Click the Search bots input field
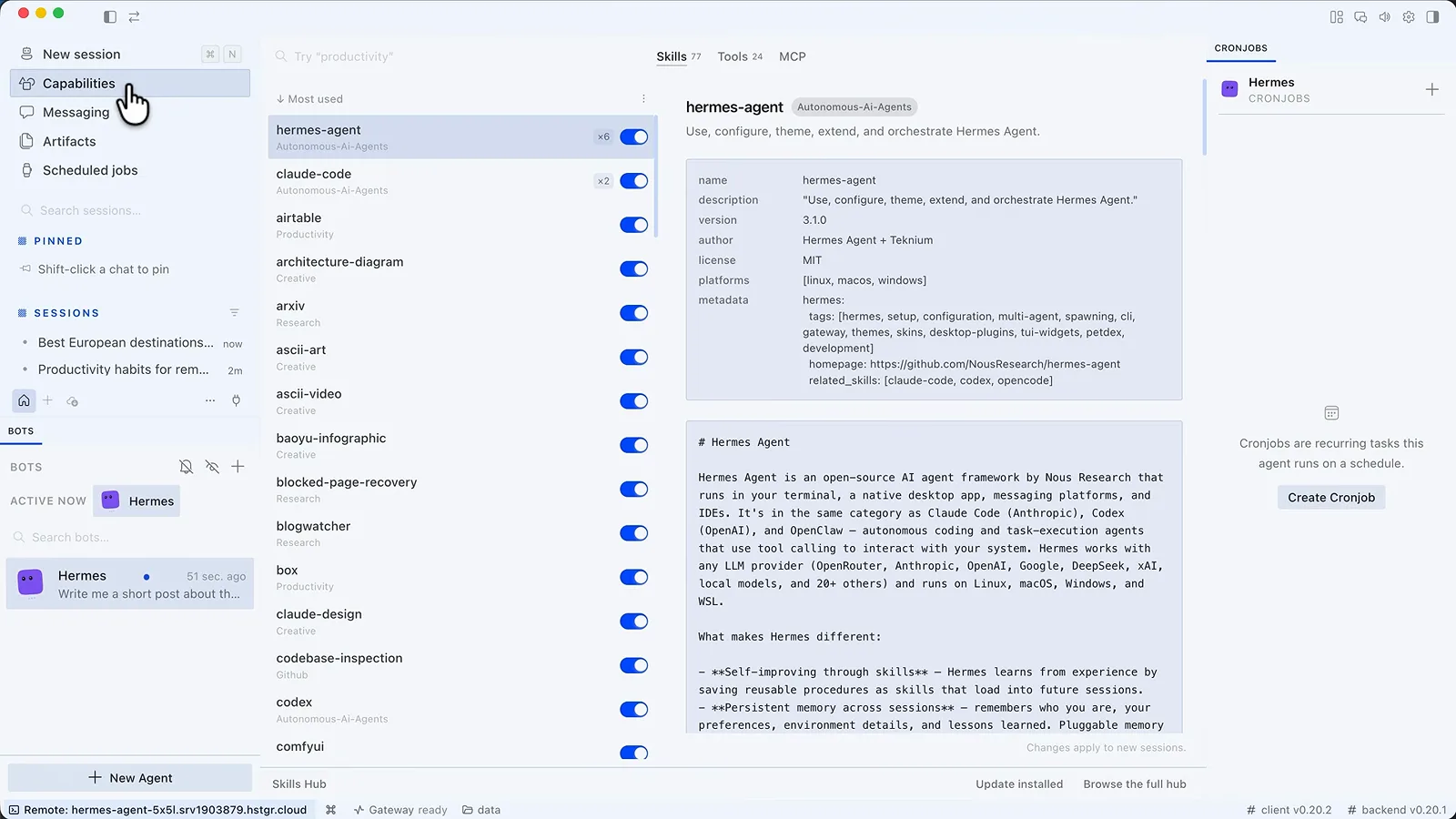Screen dimensions: 1456x819 tap(130, 538)
